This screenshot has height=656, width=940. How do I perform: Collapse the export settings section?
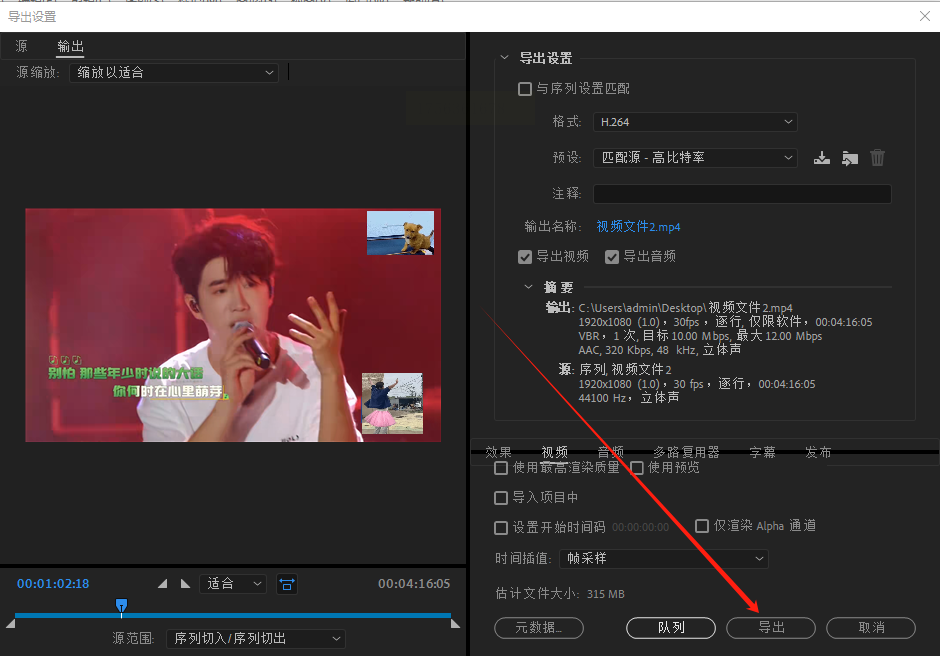coord(504,58)
